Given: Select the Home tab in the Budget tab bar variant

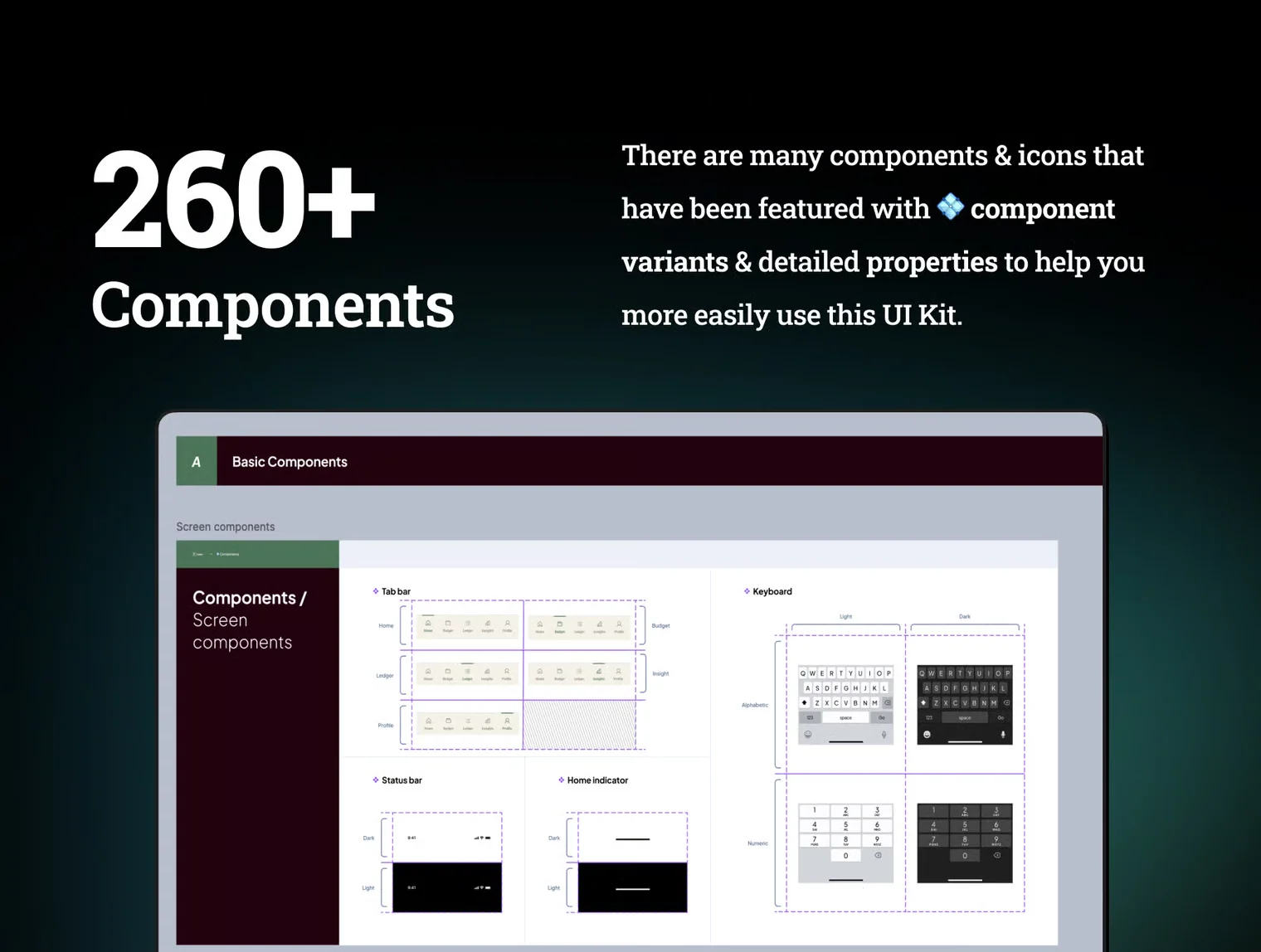Looking at the screenshot, I should [x=539, y=626].
